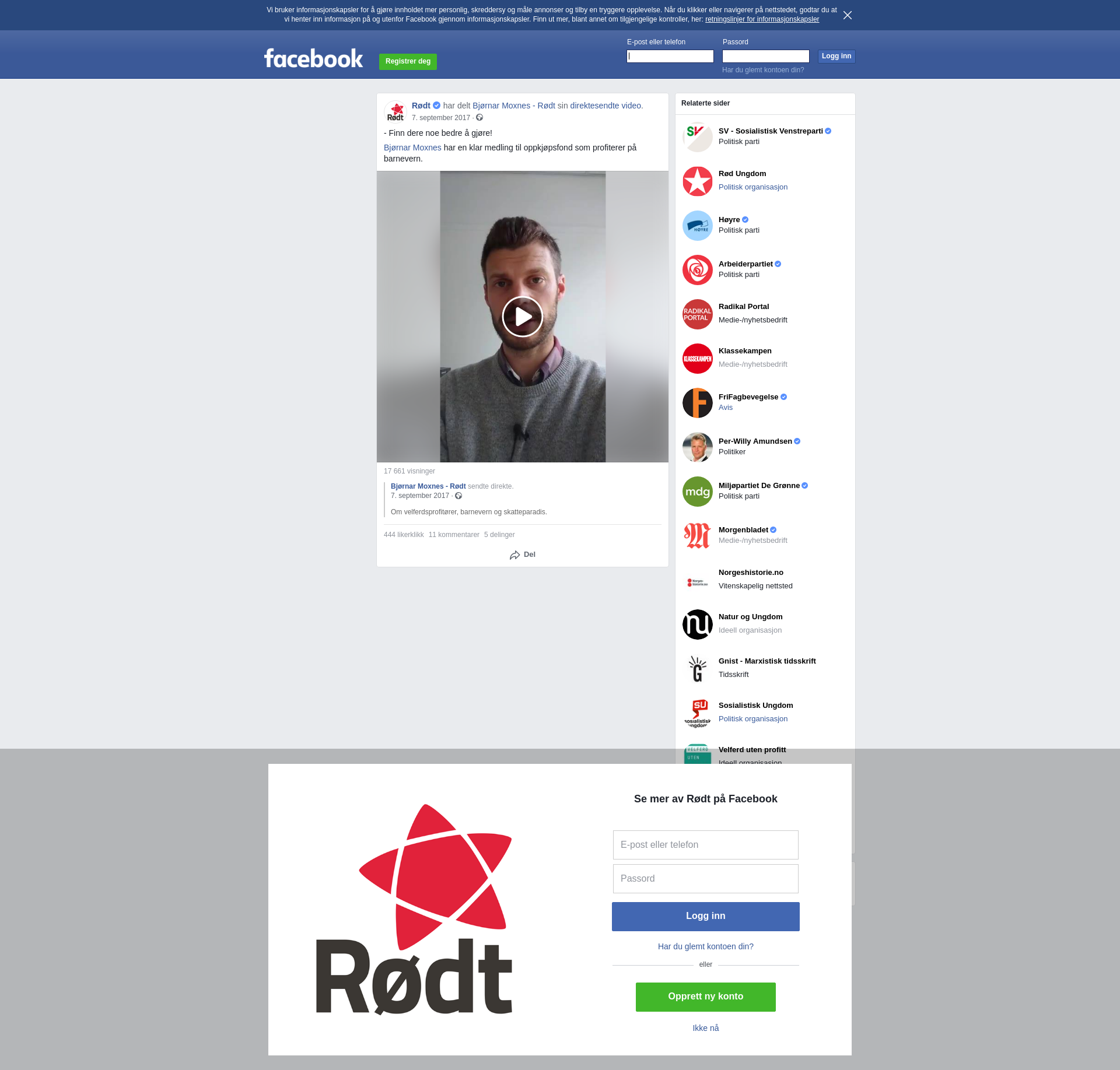Open top 'Har du glemt kontoen din?' link
Image resolution: width=1120 pixels, height=1070 pixels.
[x=763, y=70]
